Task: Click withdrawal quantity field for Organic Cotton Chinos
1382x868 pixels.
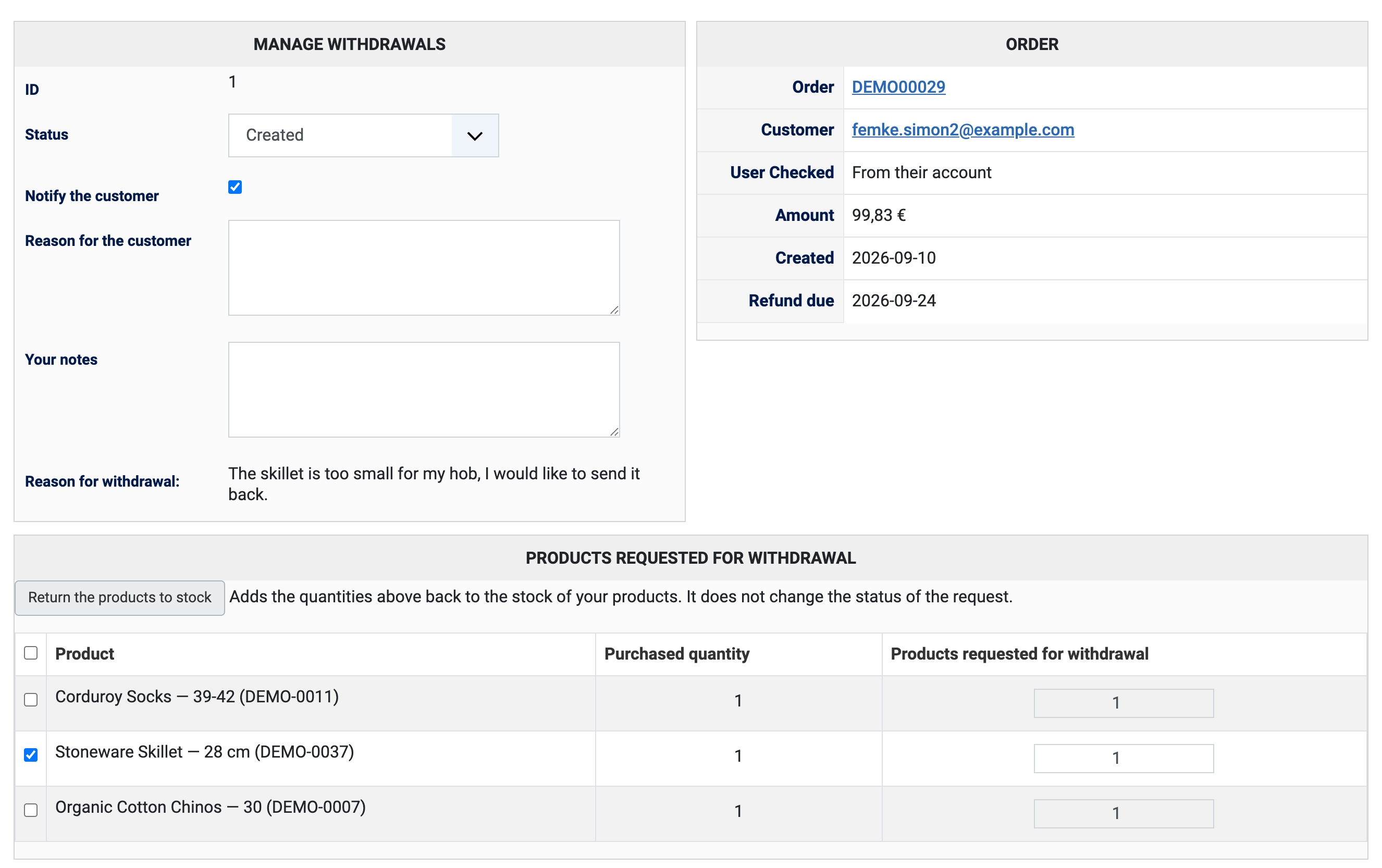Action: coord(1123,813)
